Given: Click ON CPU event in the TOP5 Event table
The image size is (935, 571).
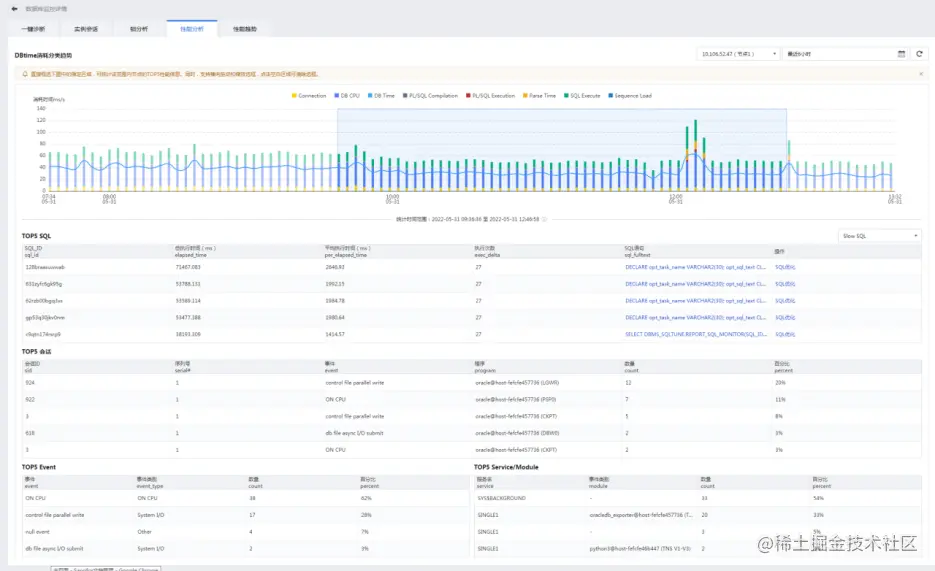Looking at the screenshot, I should point(35,498).
